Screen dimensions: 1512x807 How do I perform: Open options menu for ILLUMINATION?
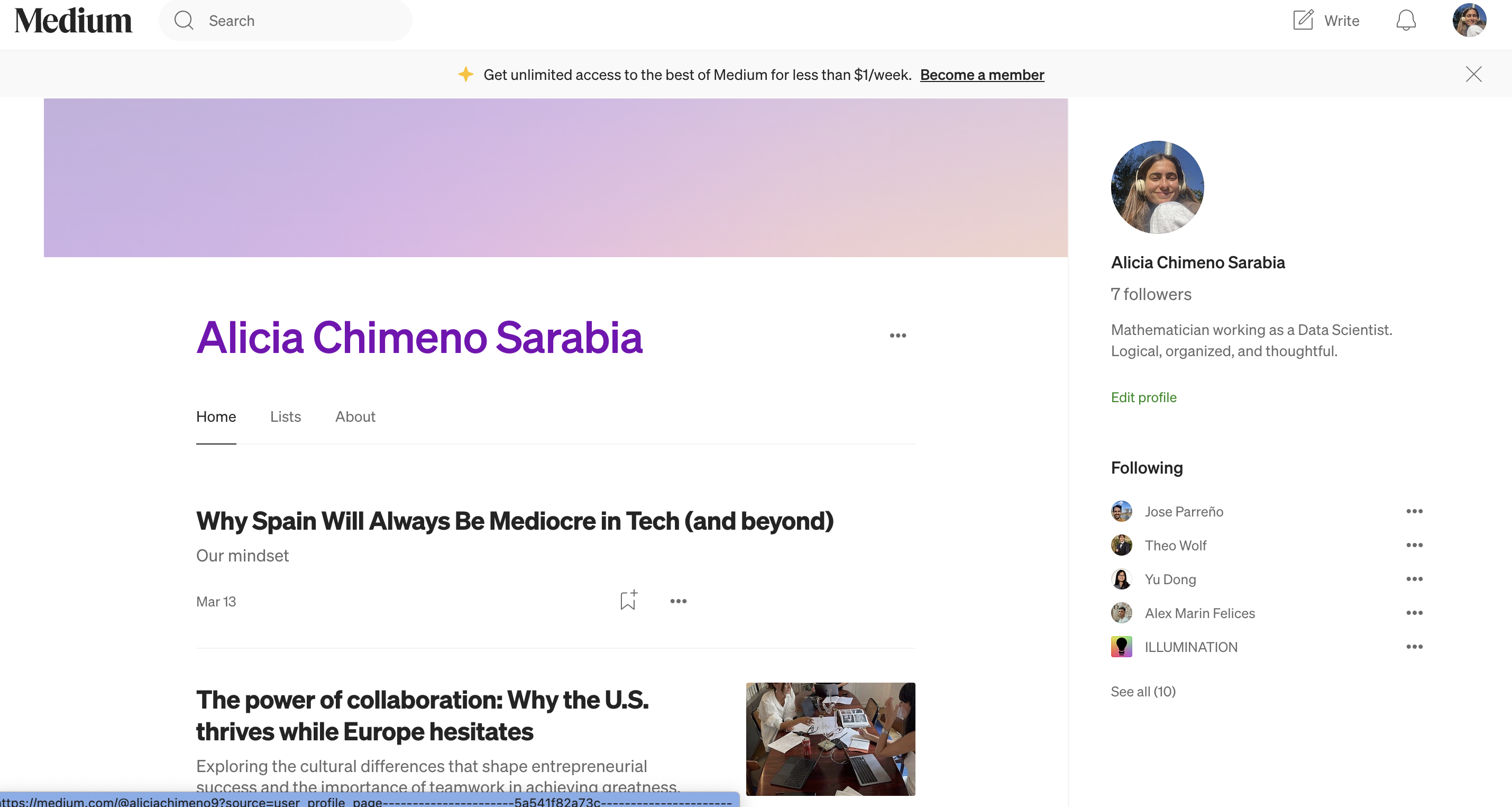pyautogui.click(x=1414, y=647)
